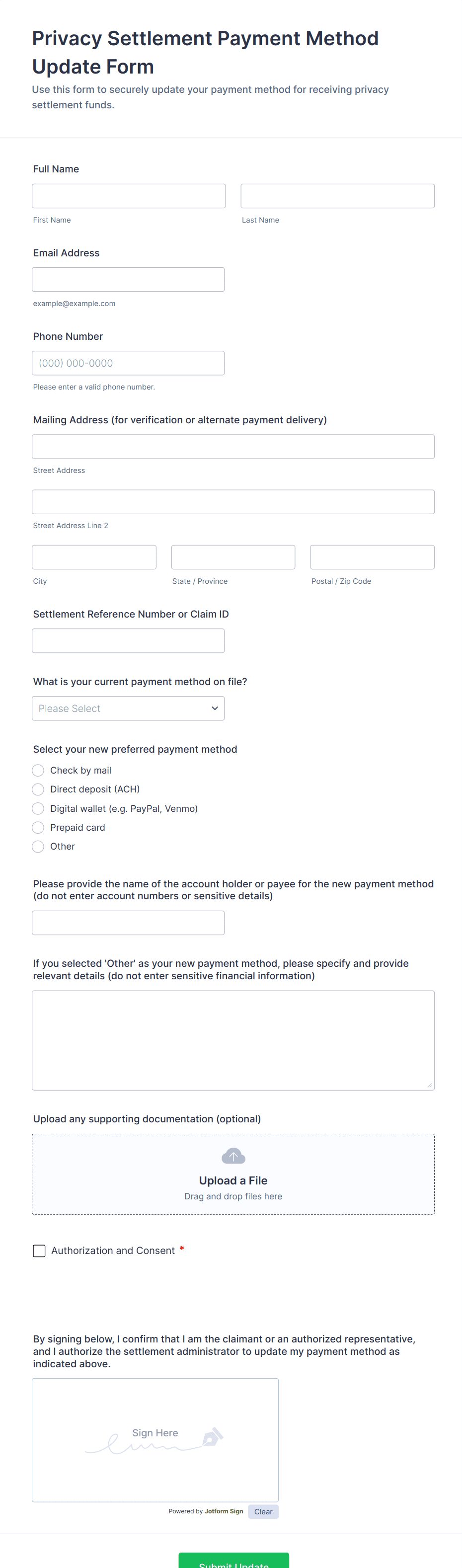Click the Other payment details text area
The image size is (462, 1568).
point(233,1040)
